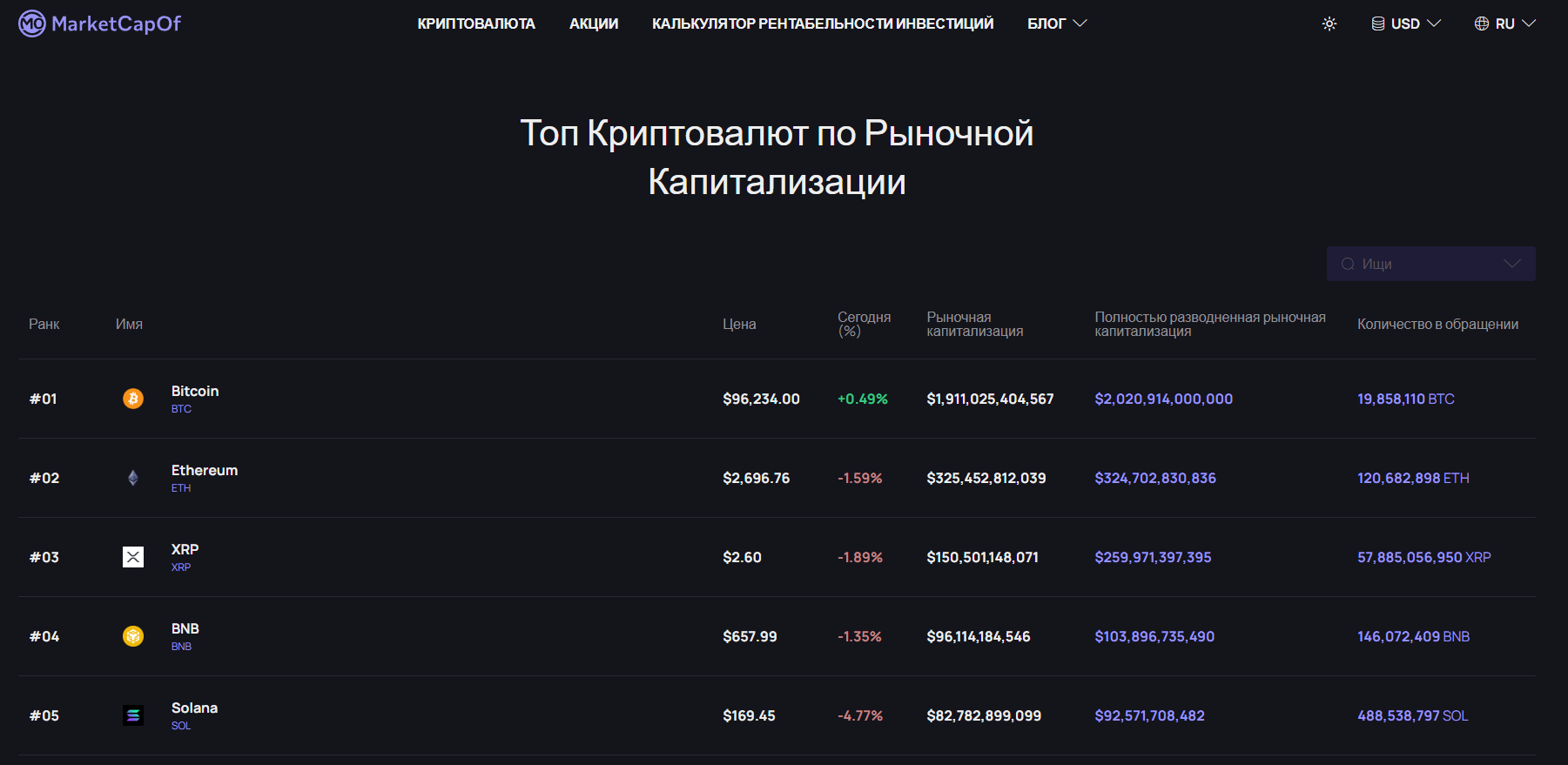Click supply 146,072,409 BNB
The height and width of the screenshot is (765, 1568).
[1414, 636]
